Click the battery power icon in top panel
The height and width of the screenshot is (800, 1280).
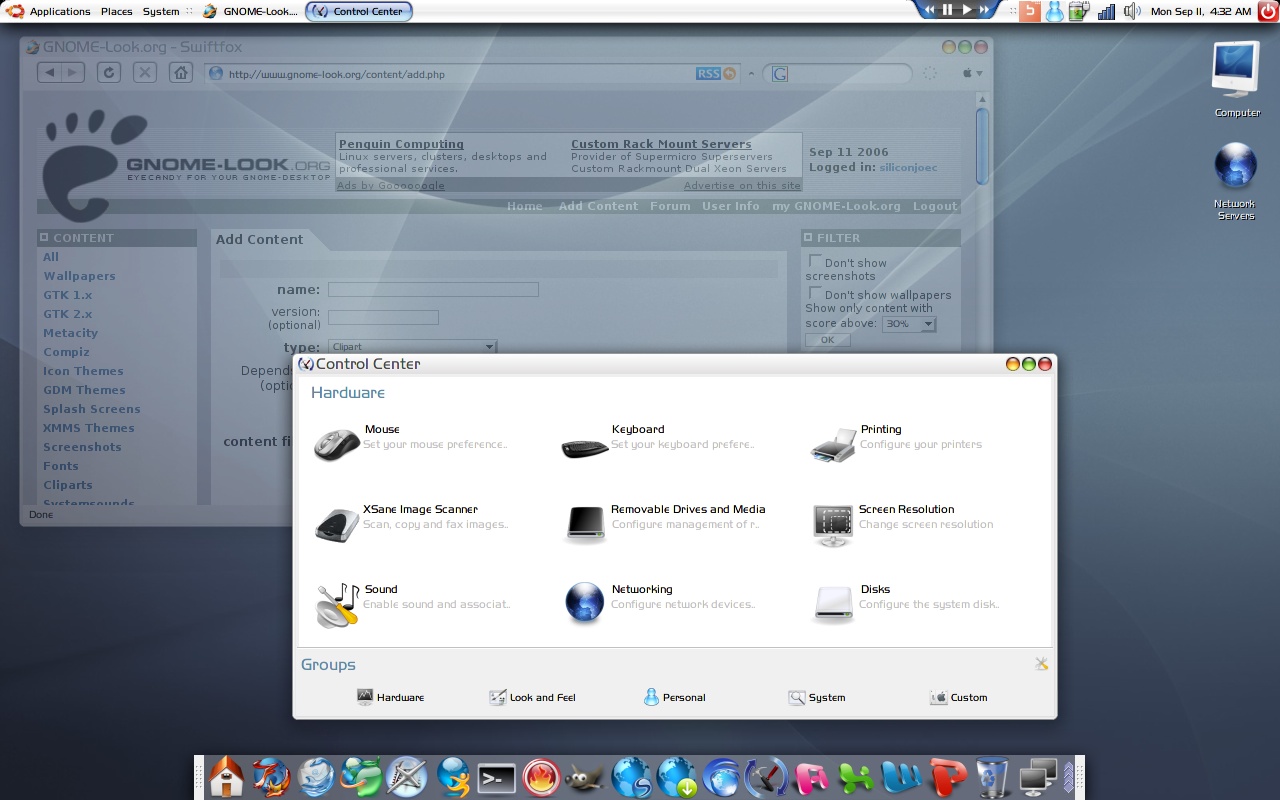click(1079, 11)
